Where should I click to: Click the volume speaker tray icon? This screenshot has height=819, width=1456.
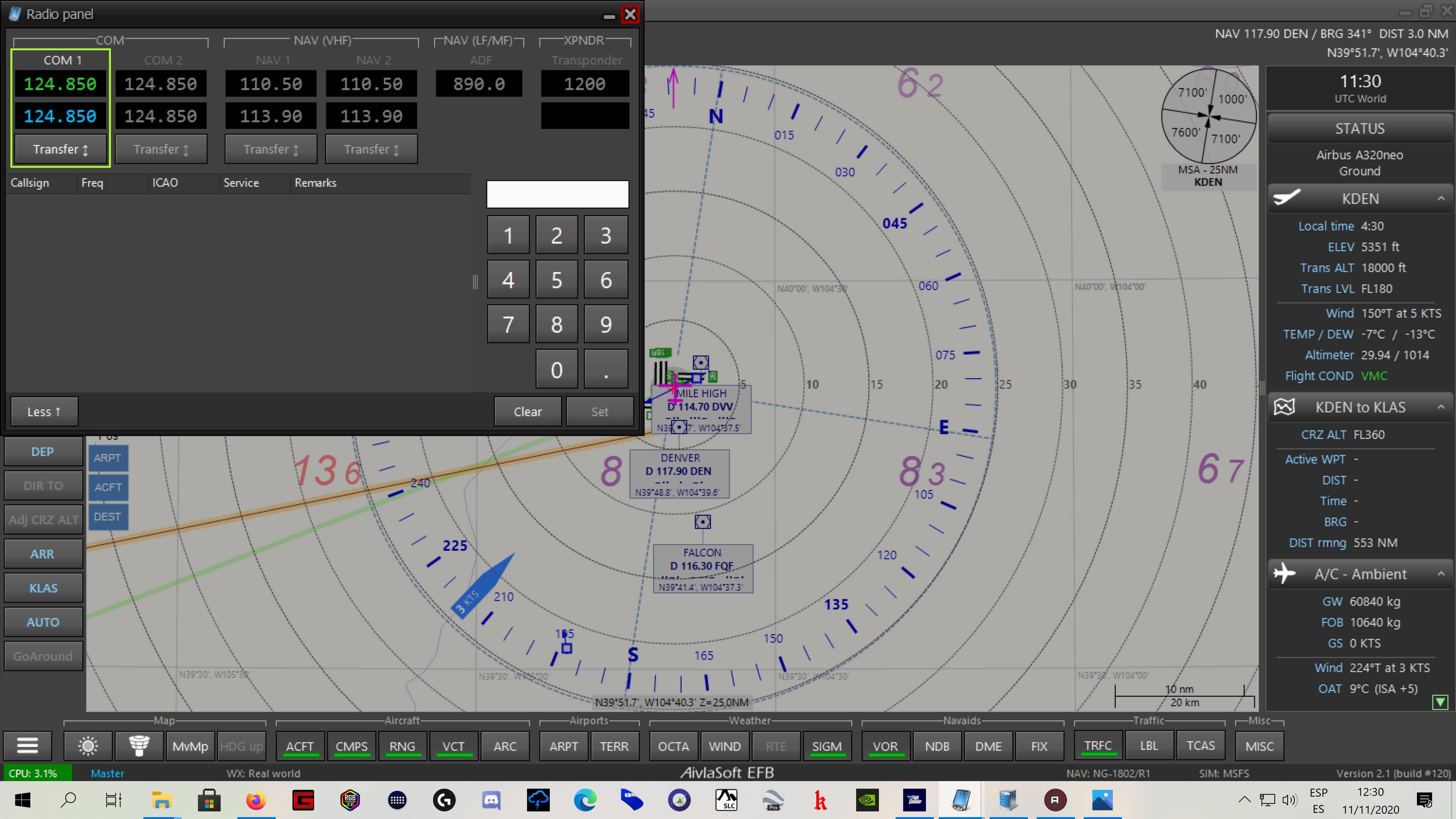tap(1289, 800)
